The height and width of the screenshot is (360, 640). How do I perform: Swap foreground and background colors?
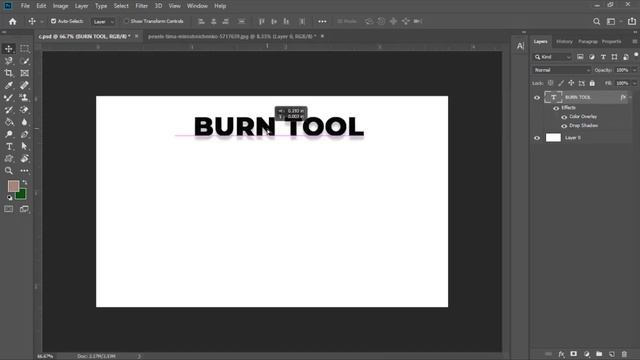tap(25, 182)
